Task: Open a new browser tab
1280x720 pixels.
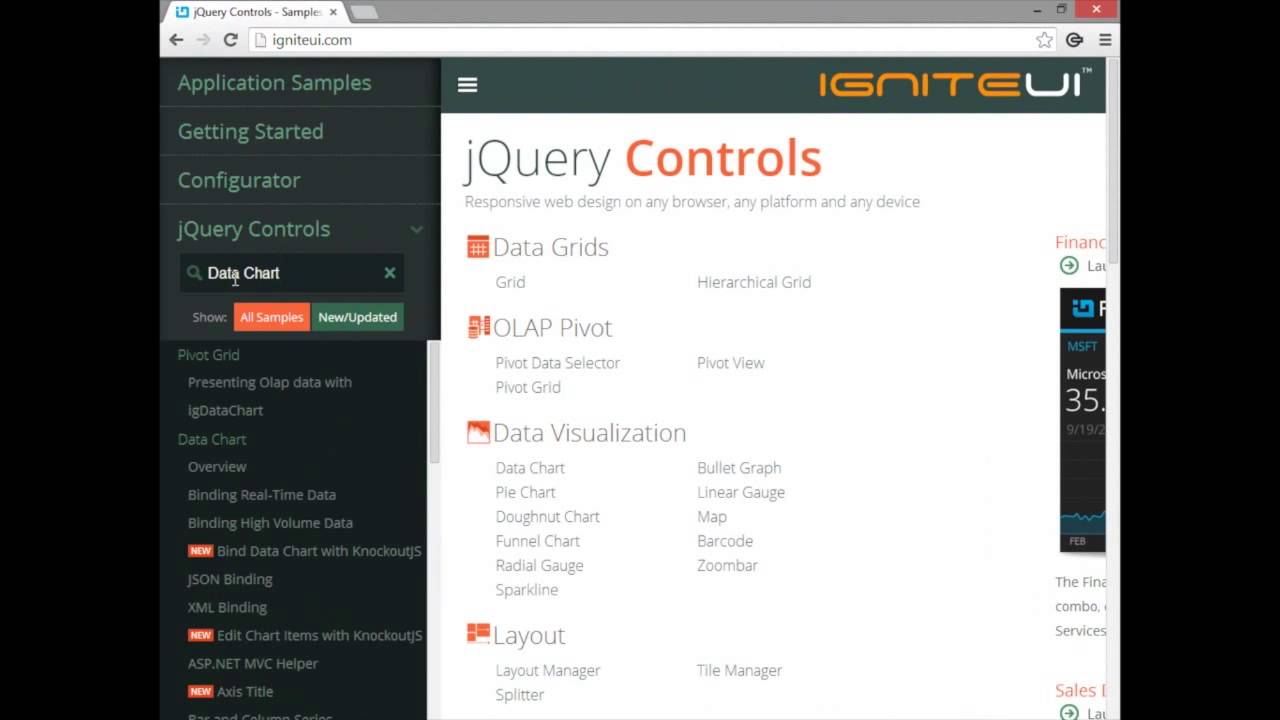Action: point(364,12)
